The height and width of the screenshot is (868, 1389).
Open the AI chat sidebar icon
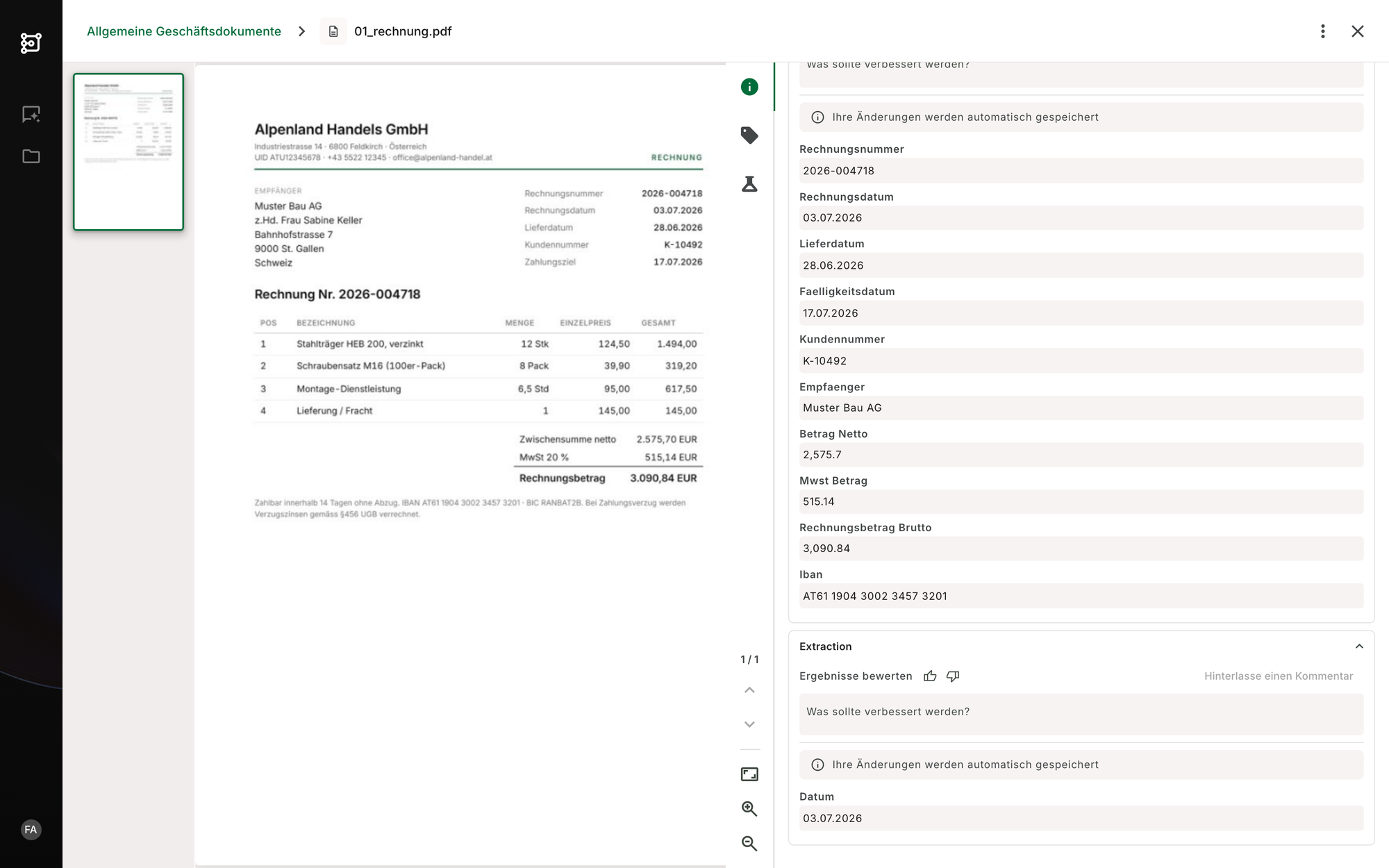coord(31,114)
